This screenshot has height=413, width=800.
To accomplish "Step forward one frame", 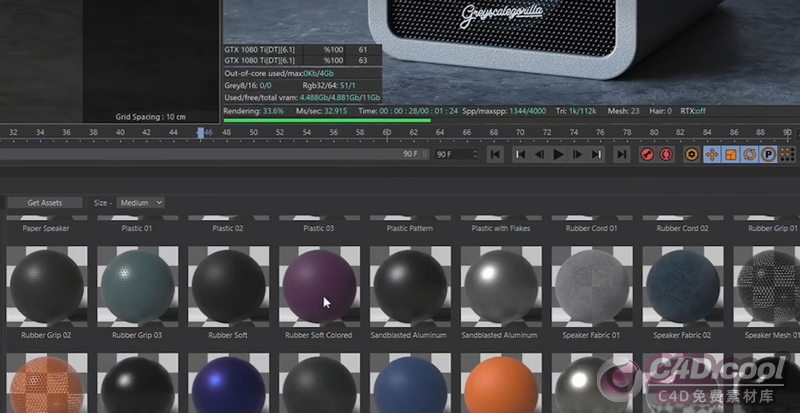I will click(x=578, y=154).
